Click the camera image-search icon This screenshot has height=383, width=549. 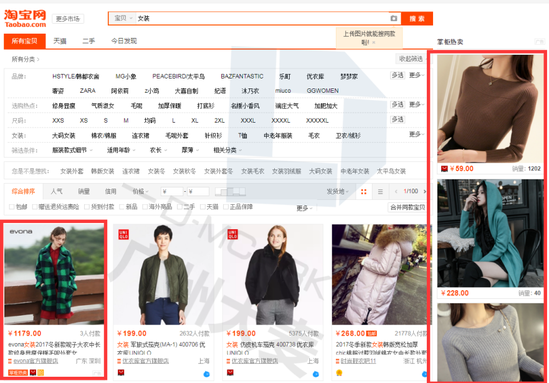pyautogui.click(x=394, y=18)
